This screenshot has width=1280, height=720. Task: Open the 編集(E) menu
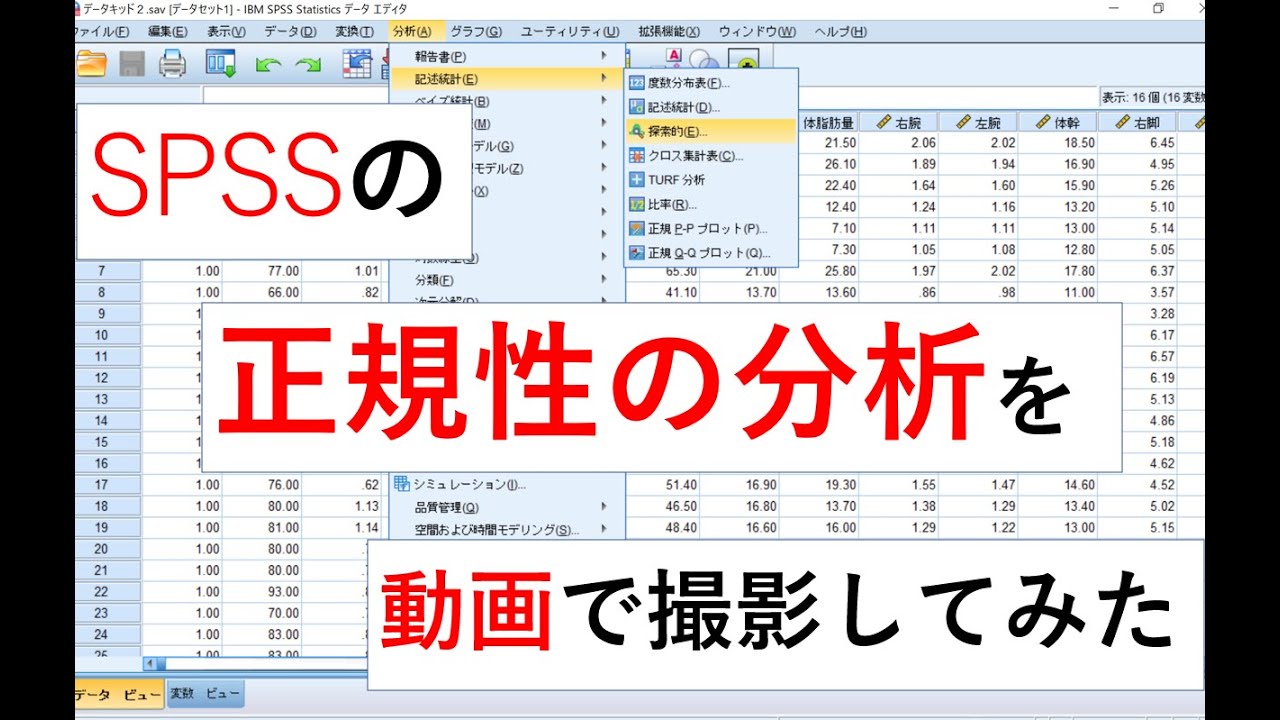tap(168, 32)
